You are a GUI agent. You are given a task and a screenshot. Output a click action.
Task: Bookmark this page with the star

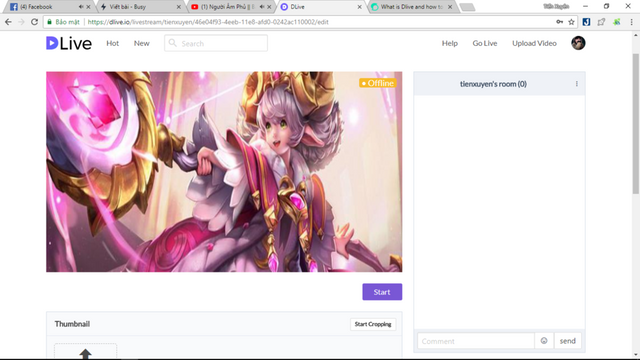(571, 22)
